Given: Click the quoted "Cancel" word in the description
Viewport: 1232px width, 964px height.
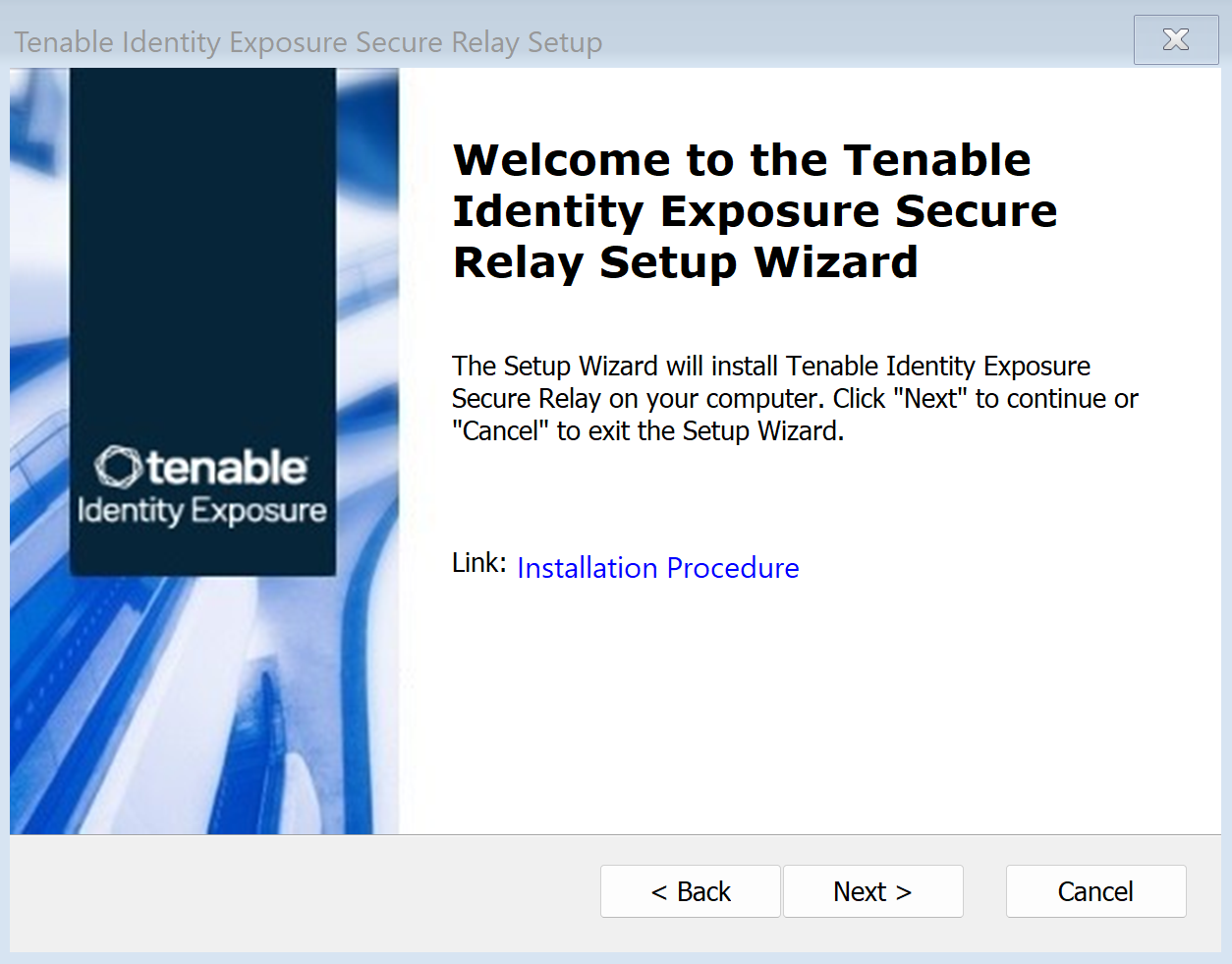Looking at the screenshot, I should [500, 431].
